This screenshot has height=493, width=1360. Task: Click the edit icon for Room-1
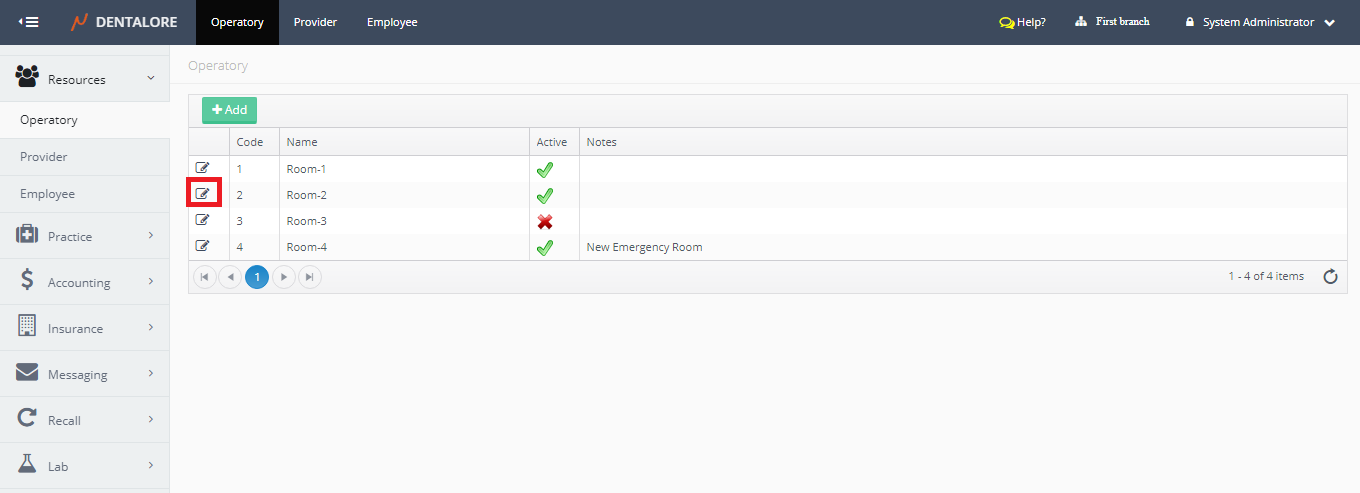click(203, 168)
